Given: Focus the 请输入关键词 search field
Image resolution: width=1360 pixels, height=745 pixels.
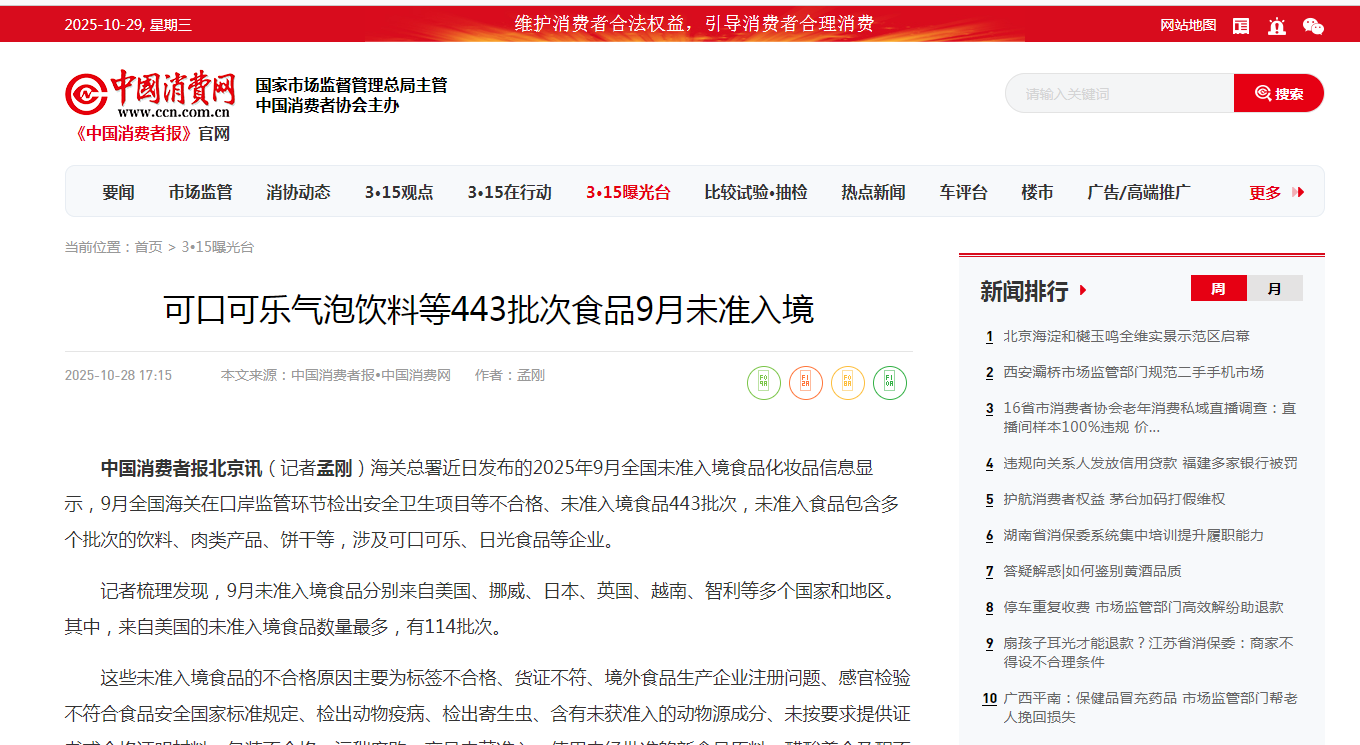Looking at the screenshot, I should (x=1118, y=94).
